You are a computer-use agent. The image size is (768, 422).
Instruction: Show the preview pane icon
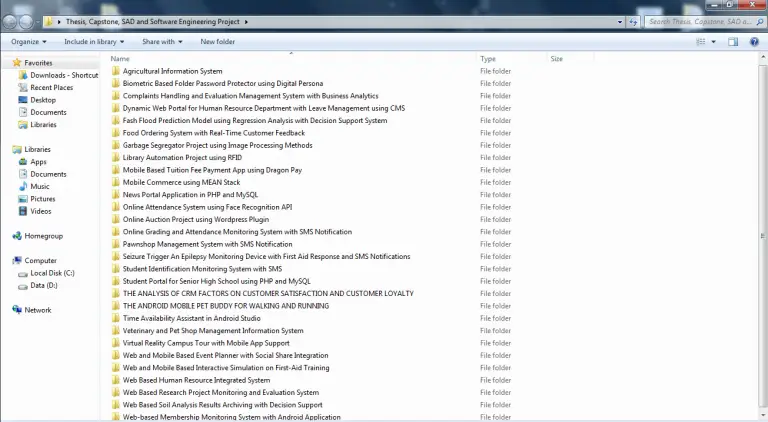pyautogui.click(x=733, y=42)
